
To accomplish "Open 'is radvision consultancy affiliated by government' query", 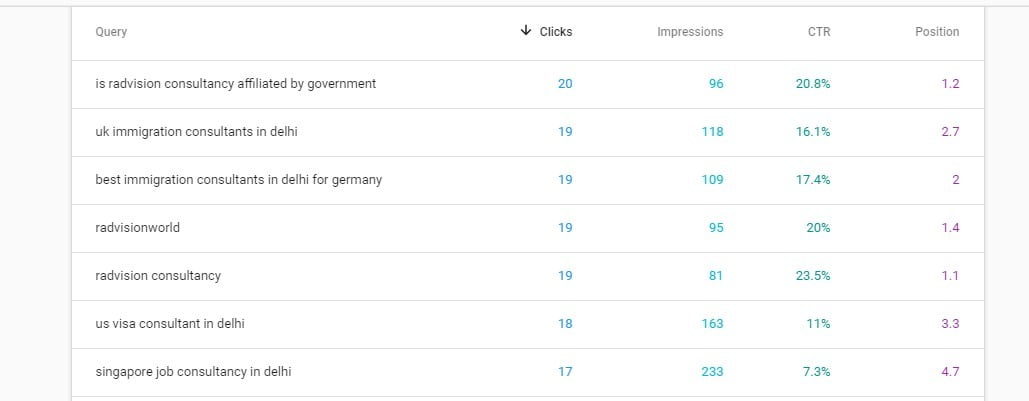I will pos(236,84).
